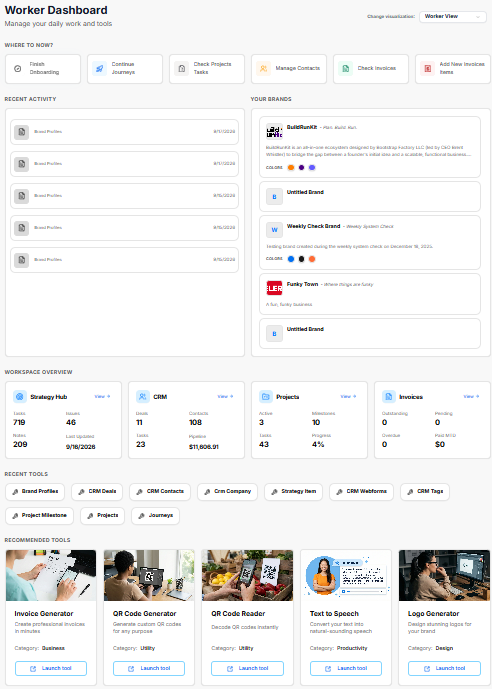Select the blue Weekly Check Brand swatch

click(x=291, y=259)
